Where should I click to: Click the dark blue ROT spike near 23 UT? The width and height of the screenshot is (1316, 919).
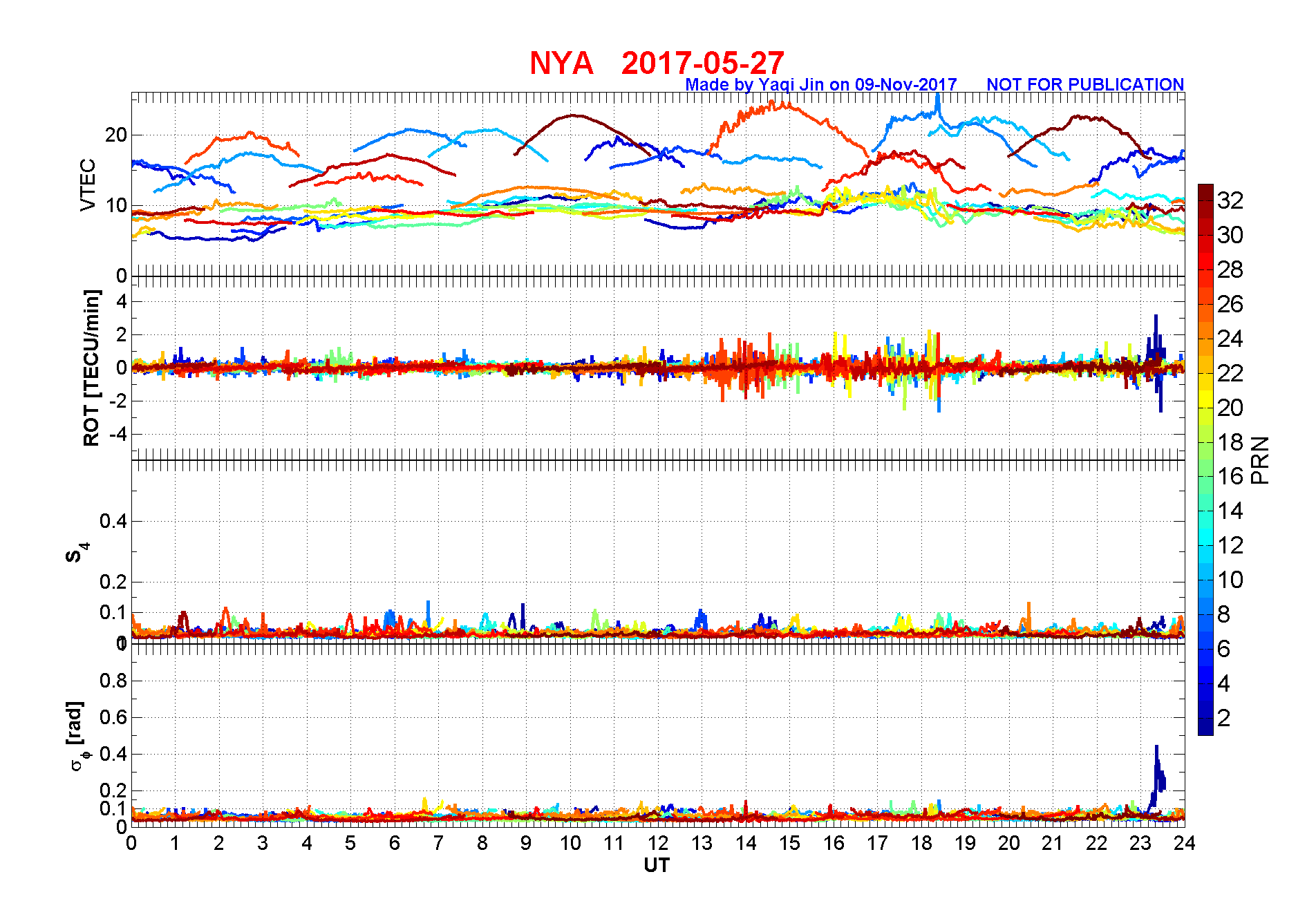[x=1156, y=363]
